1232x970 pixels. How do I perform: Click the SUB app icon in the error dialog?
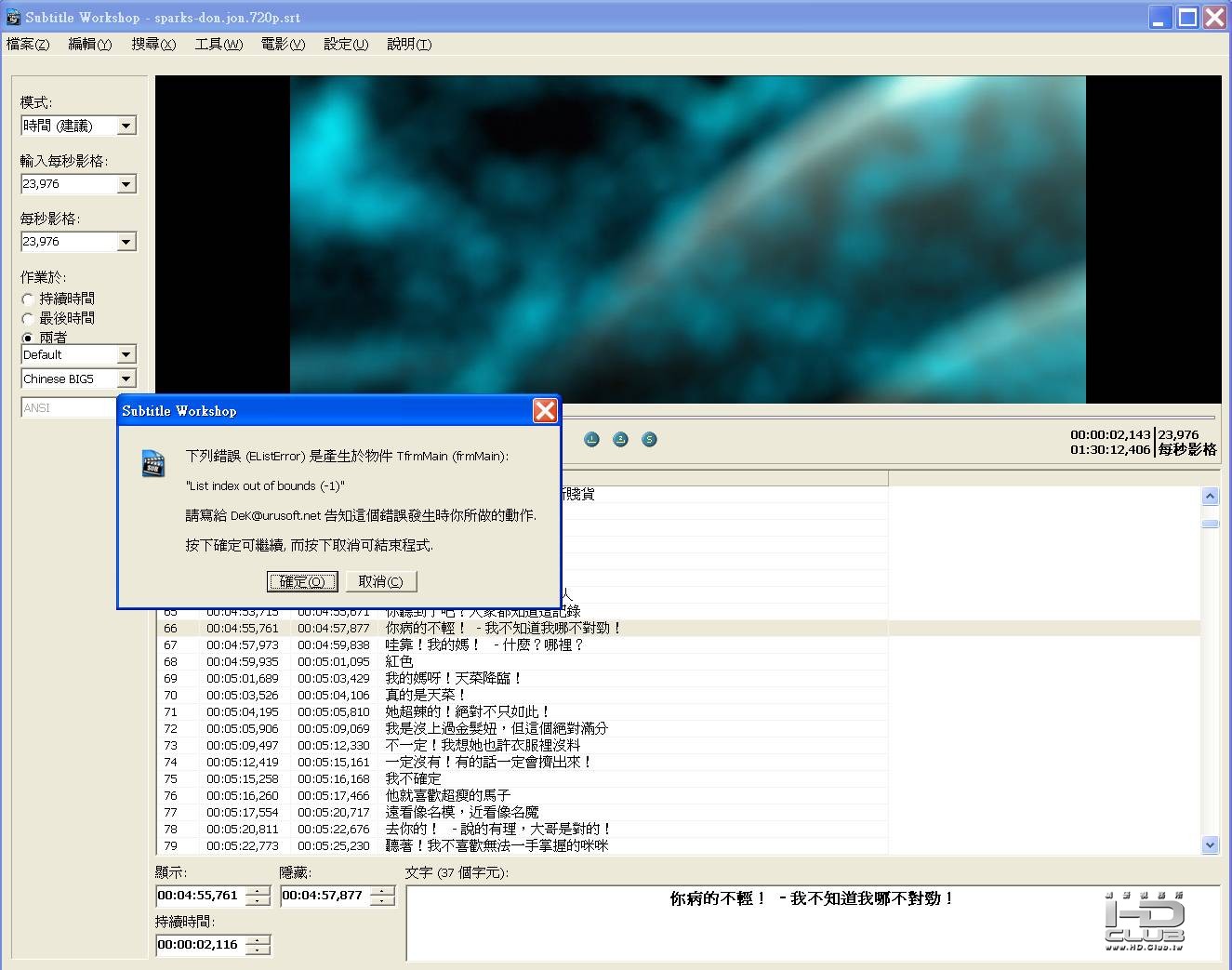click(x=152, y=463)
